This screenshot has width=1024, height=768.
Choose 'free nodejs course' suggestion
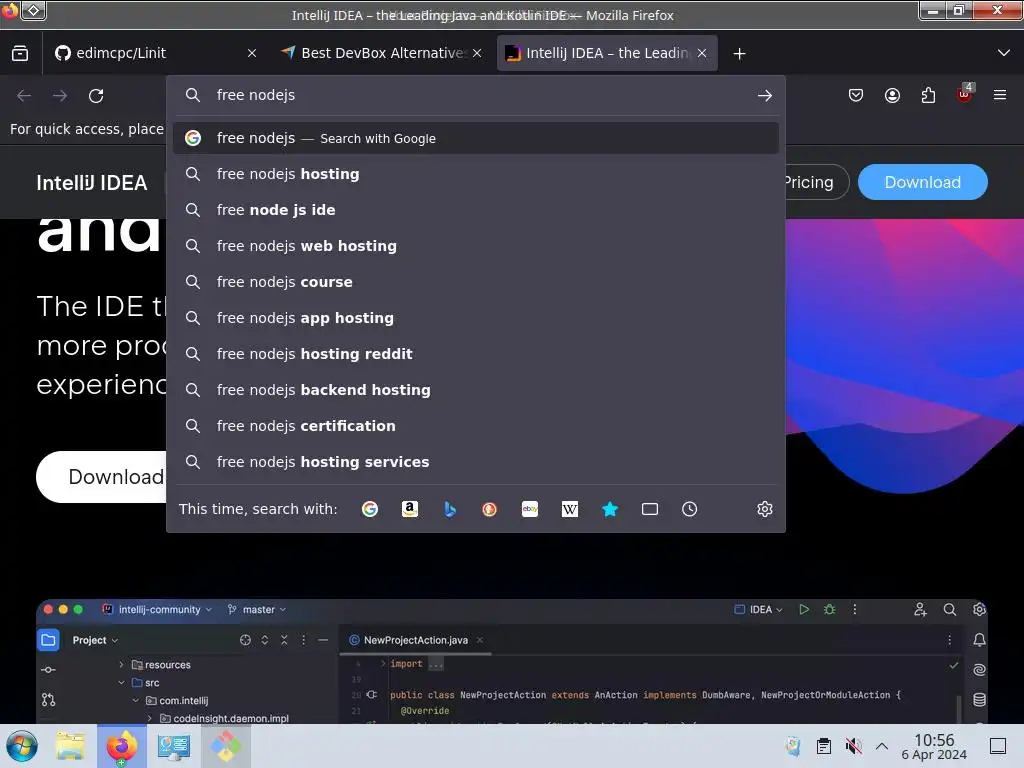tap(475, 281)
